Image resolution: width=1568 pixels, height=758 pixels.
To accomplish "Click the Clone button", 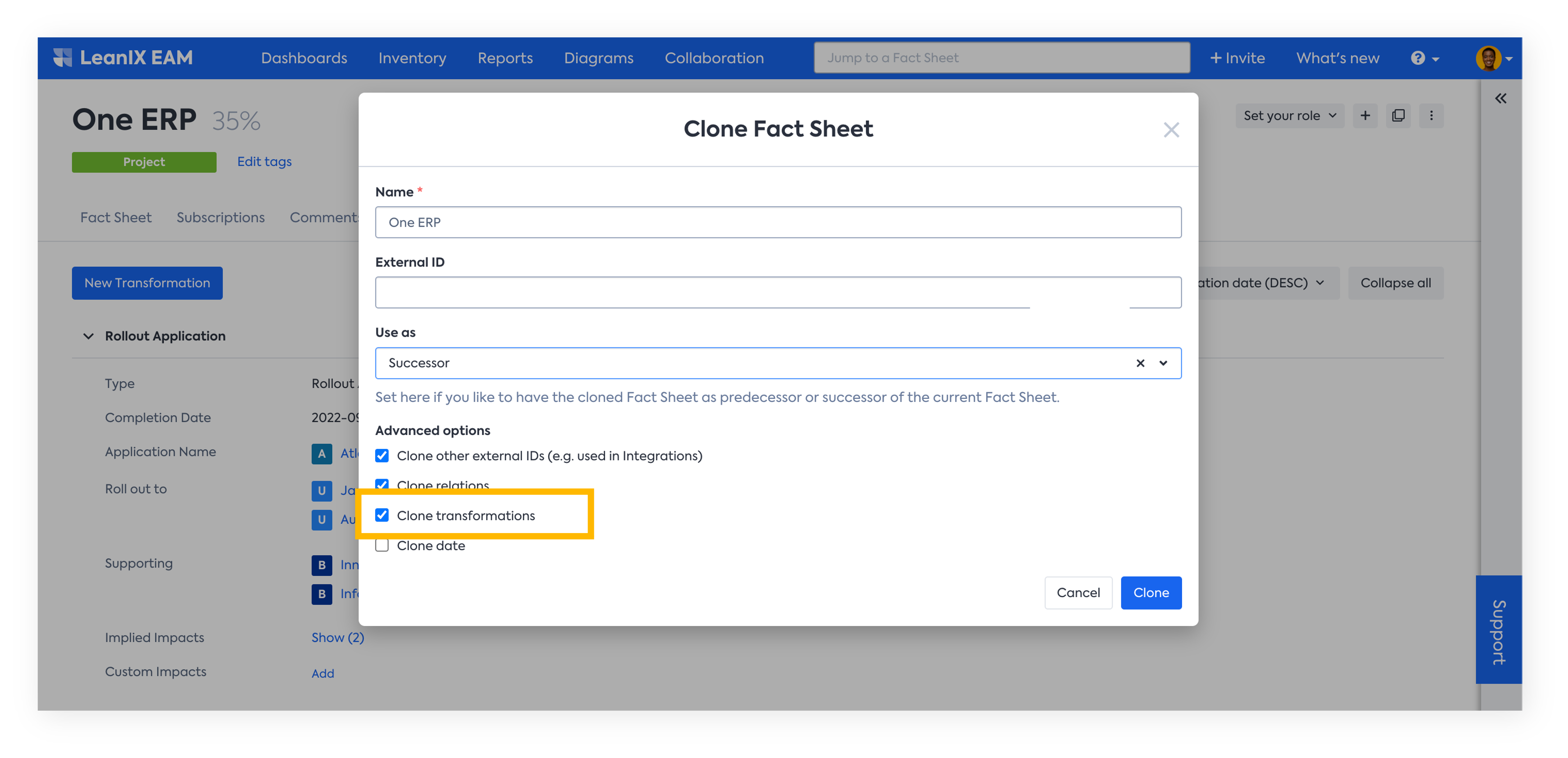I will [1151, 593].
